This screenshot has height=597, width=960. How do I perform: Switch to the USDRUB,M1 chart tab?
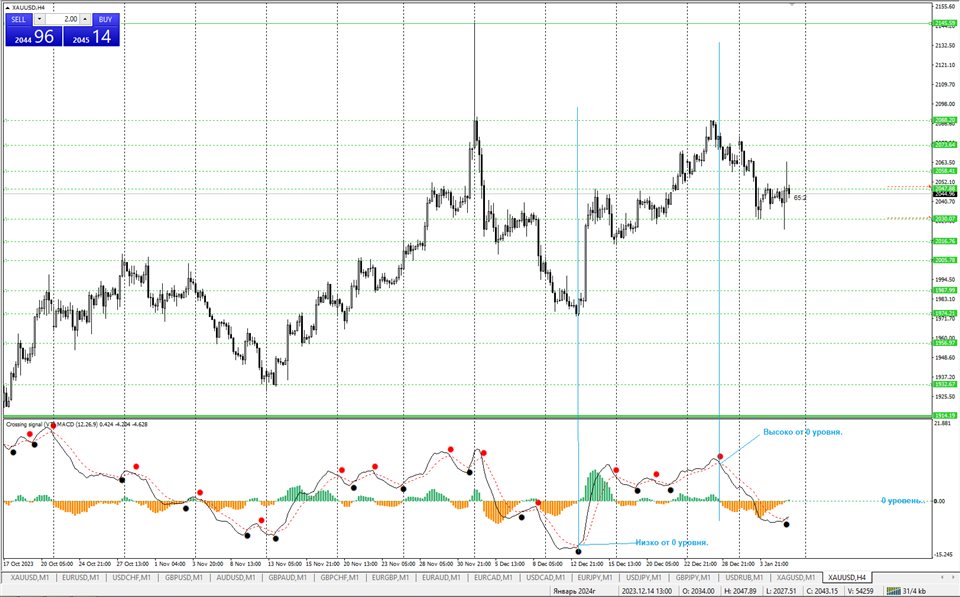click(x=744, y=577)
